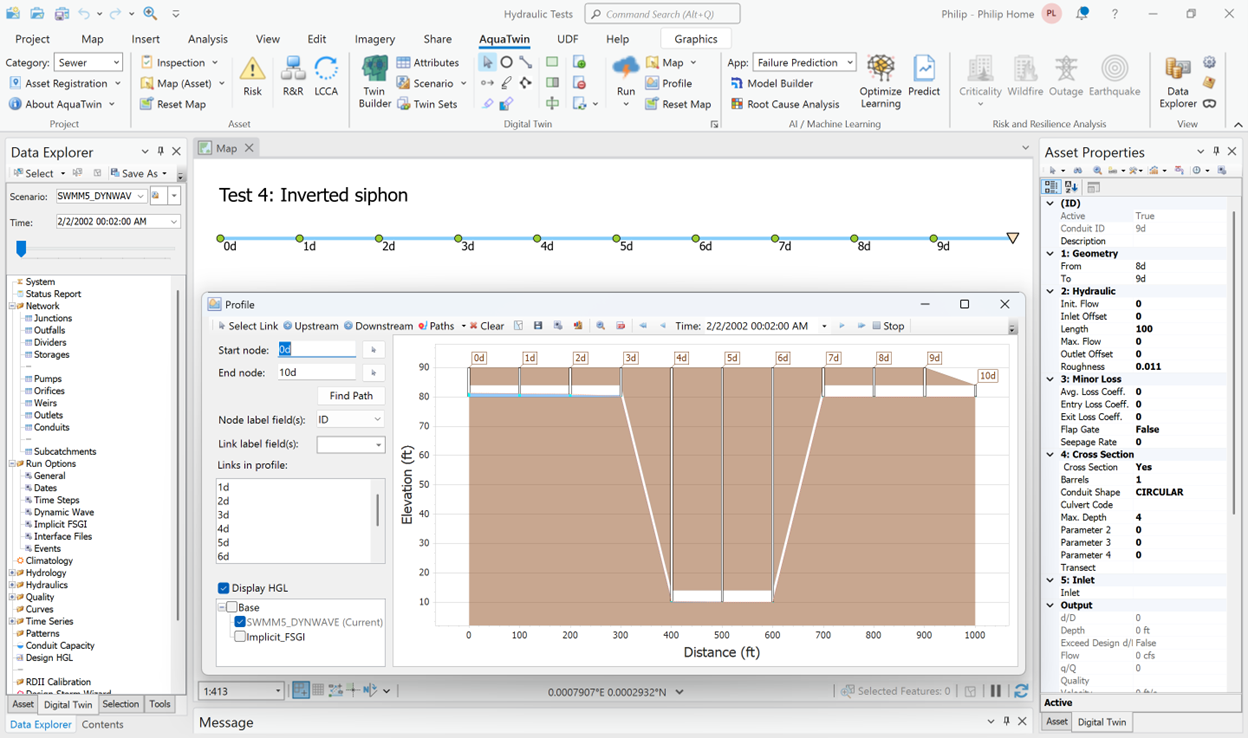Uncheck SWMM5_DYNWAVE (Current) checkbox
Image resolution: width=1248 pixels, height=738 pixels.
point(240,622)
